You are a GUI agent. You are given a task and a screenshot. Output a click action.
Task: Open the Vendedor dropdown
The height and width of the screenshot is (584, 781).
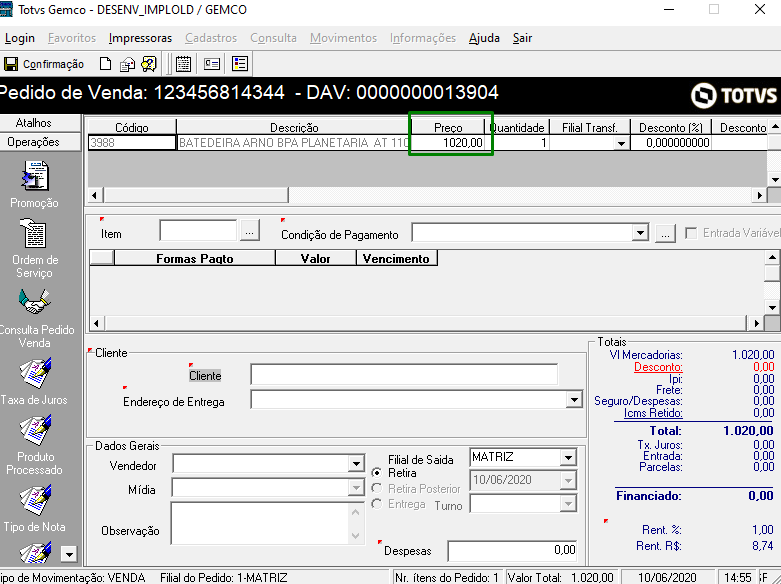pos(356,464)
